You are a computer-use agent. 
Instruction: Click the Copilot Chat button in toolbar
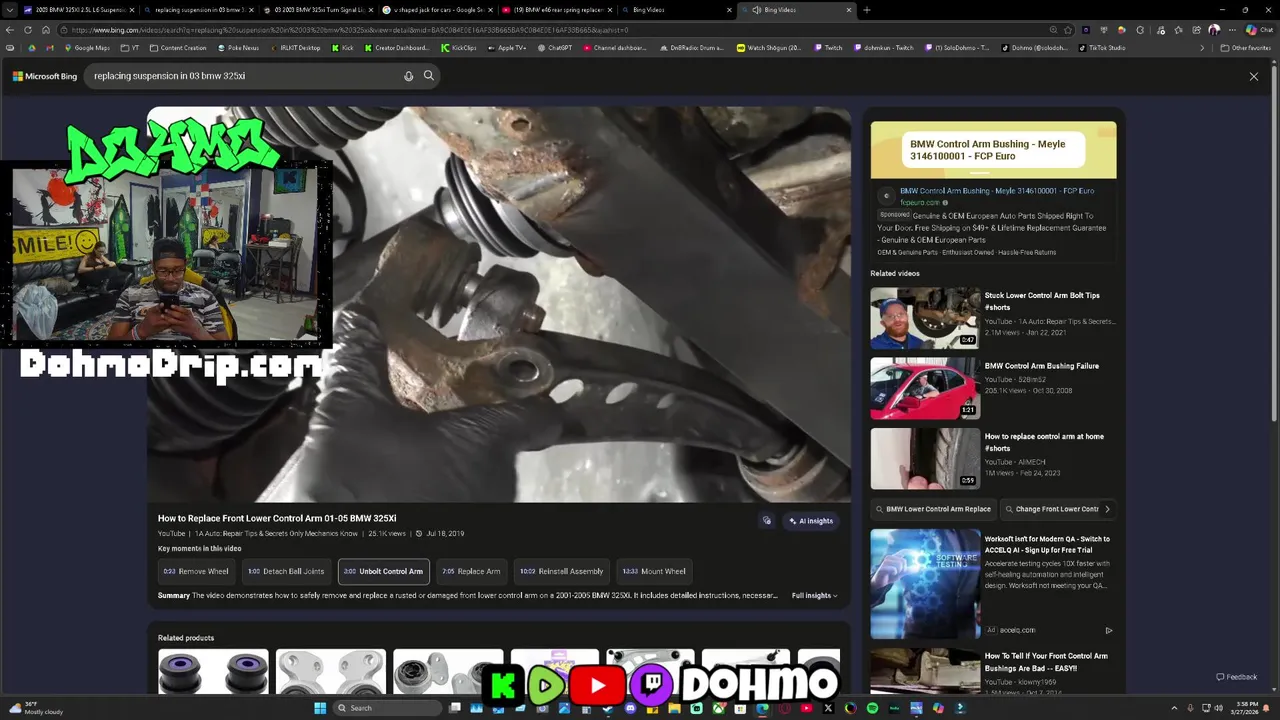pos(1257,30)
